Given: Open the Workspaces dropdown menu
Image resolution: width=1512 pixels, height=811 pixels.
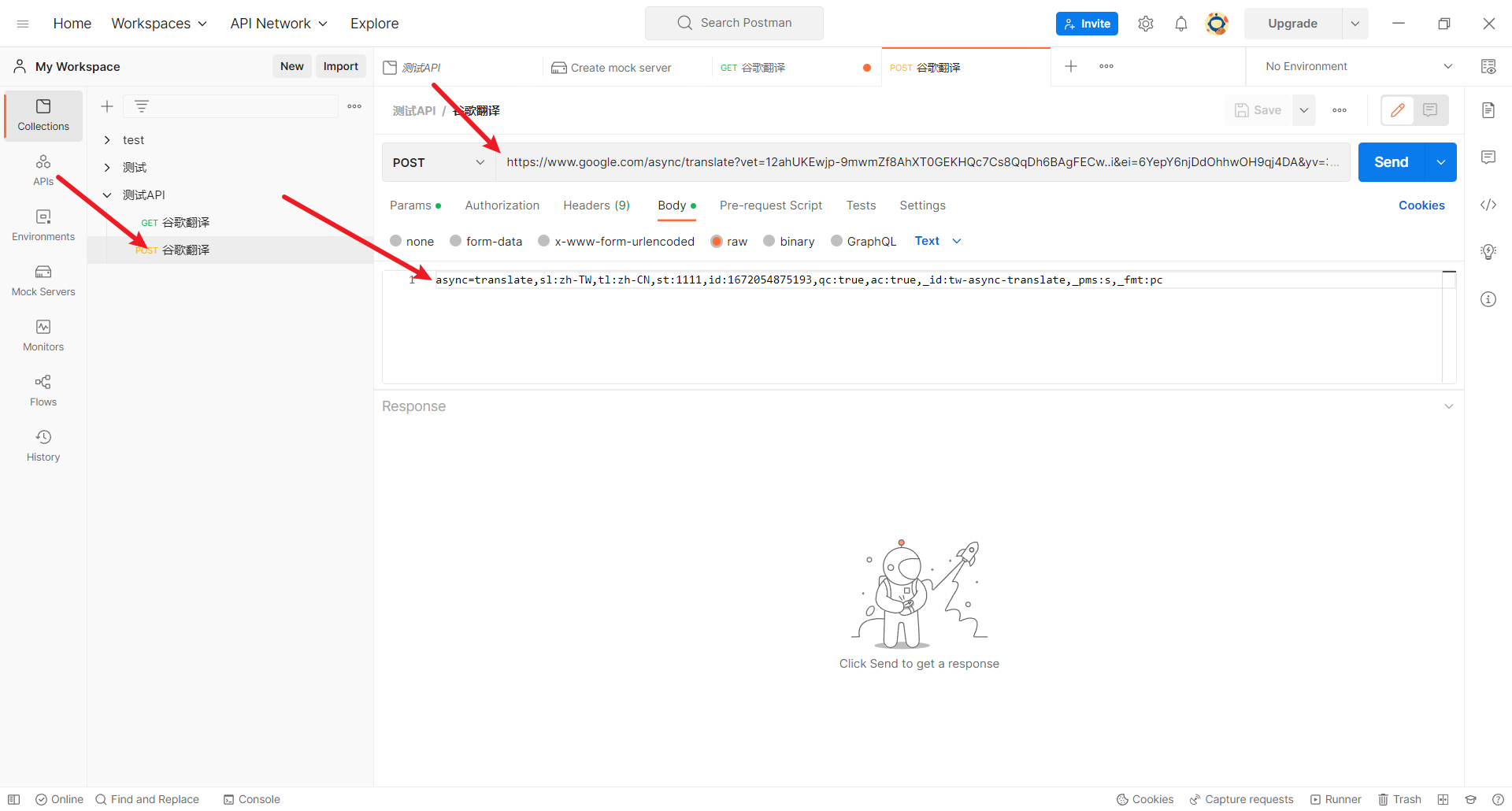Looking at the screenshot, I should tap(159, 24).
